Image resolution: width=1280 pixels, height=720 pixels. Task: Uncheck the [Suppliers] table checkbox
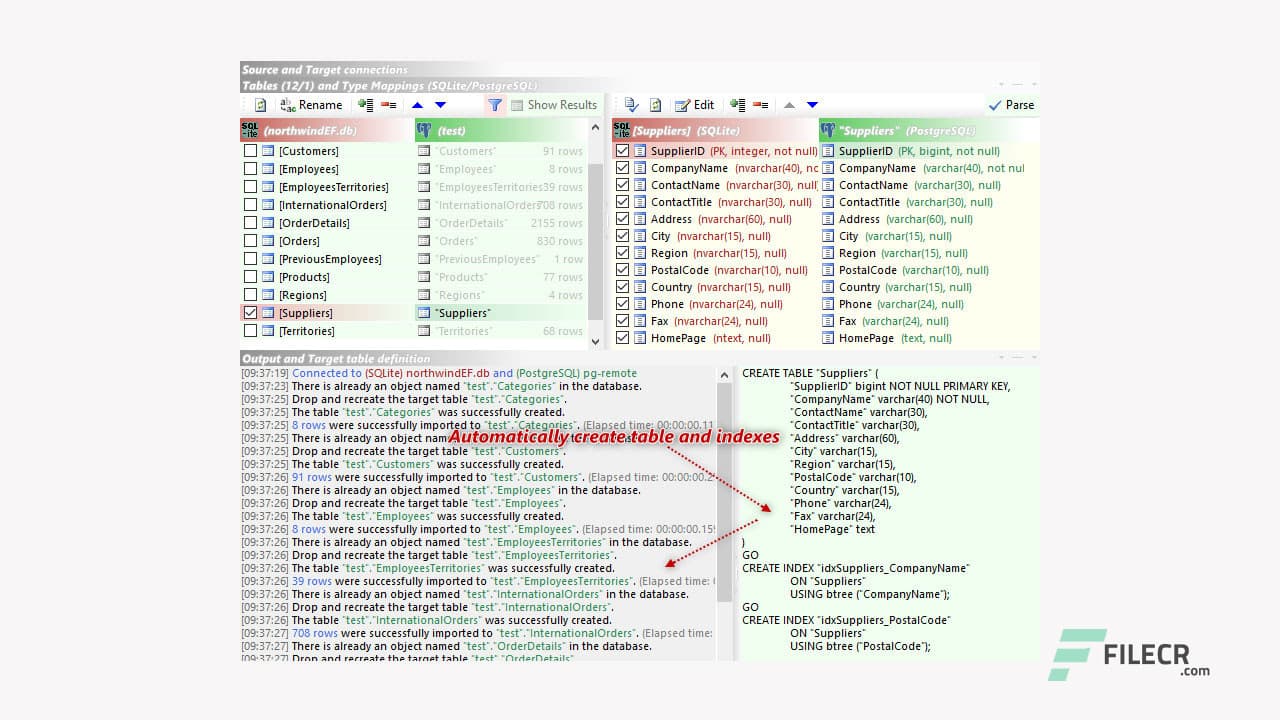click(251, 313)
